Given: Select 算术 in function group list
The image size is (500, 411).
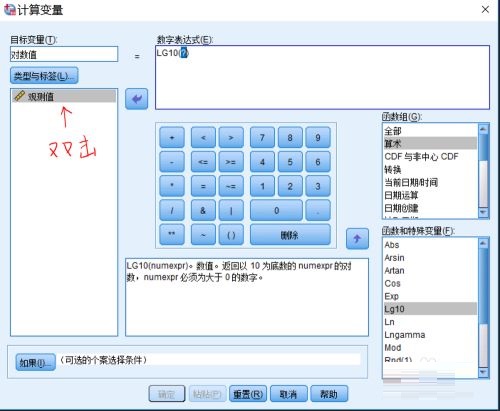Looking at the screenshot, I should (x=430, y=143).
